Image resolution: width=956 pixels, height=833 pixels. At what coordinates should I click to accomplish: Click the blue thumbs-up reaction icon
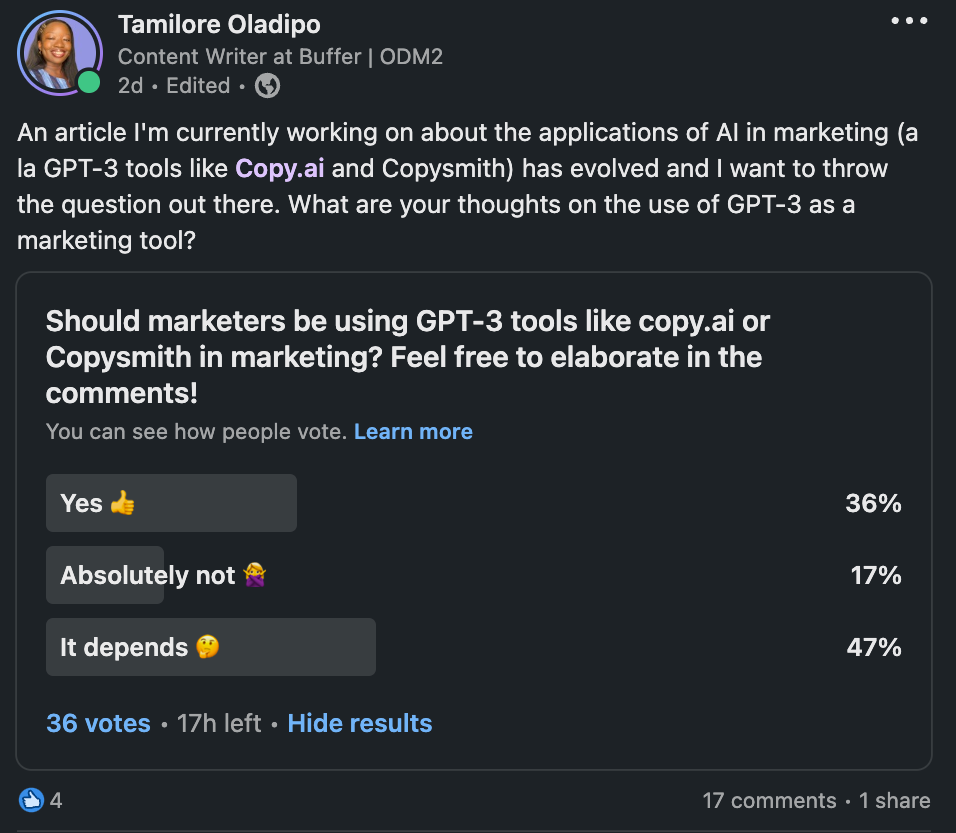(x=31, y=800)
